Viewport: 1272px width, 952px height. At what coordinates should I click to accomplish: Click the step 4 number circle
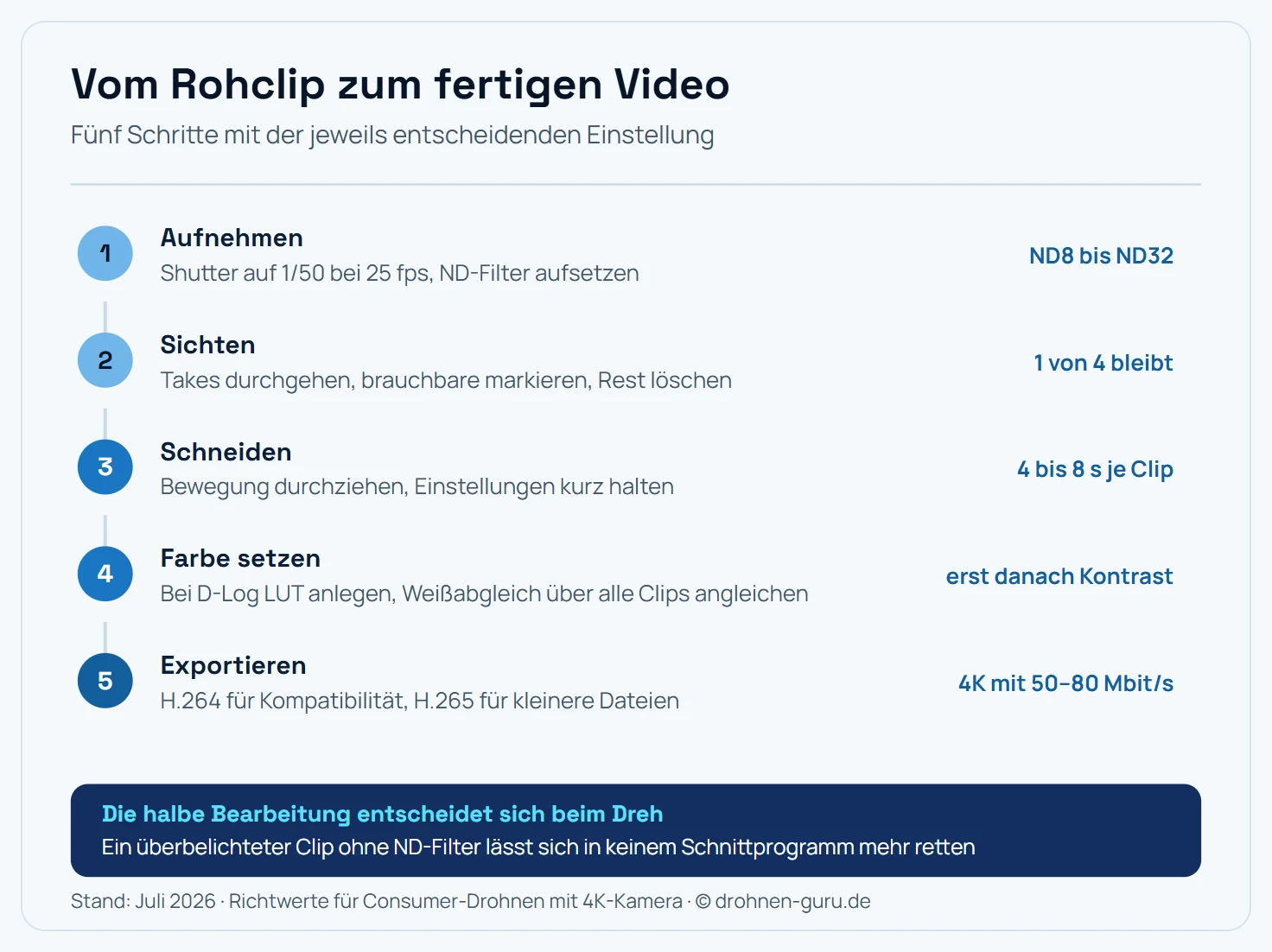pos(105,574)
